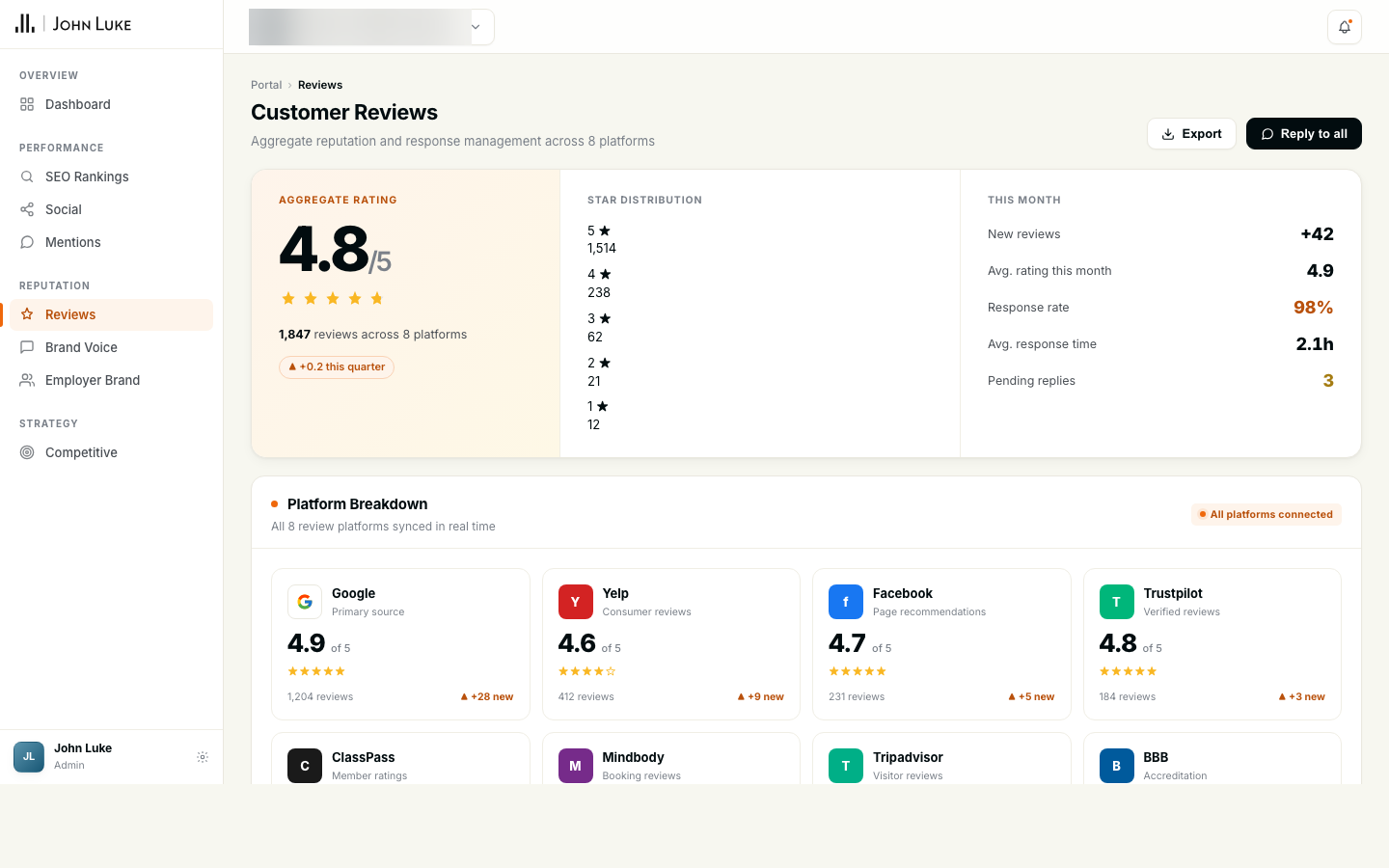The height and width of the screenshot is (868, 1389).
Task: Click the Mindbody platform logo icon
Action: point(575,766)
